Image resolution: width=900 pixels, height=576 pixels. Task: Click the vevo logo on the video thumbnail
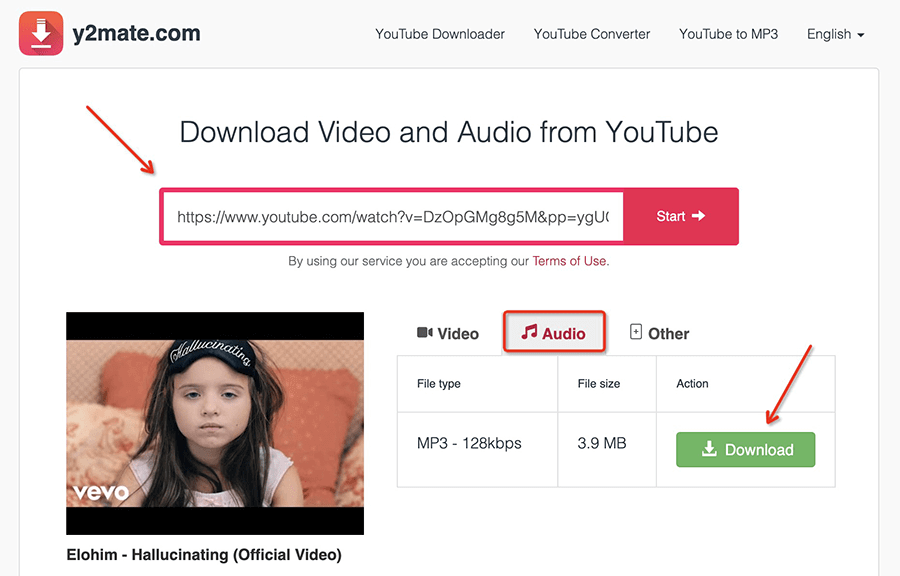(100, 491)
